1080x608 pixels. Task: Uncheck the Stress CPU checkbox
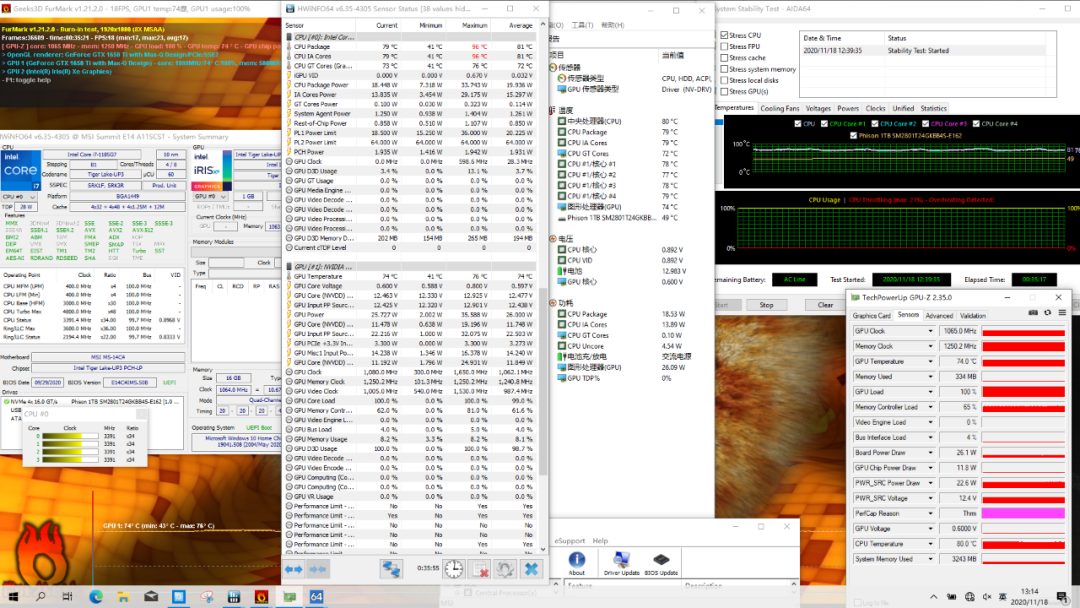724,35
